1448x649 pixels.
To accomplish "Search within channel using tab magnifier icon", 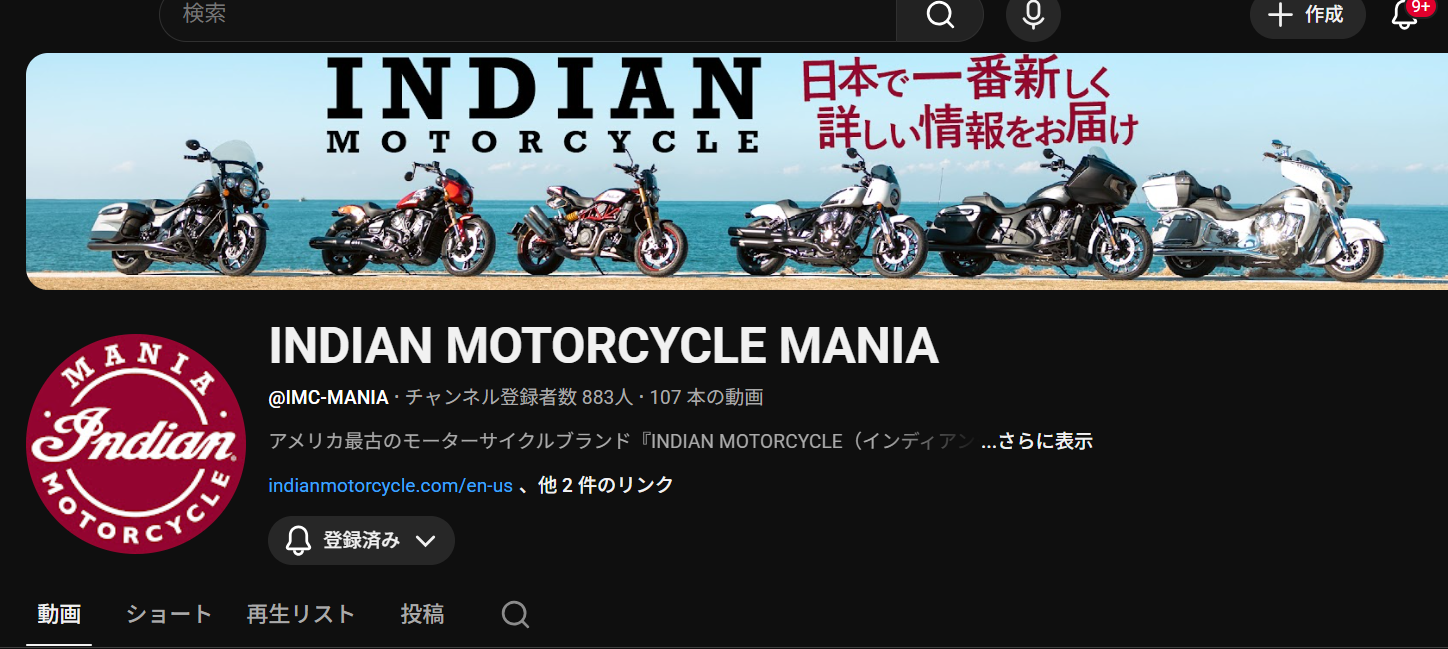I will 515,614.
